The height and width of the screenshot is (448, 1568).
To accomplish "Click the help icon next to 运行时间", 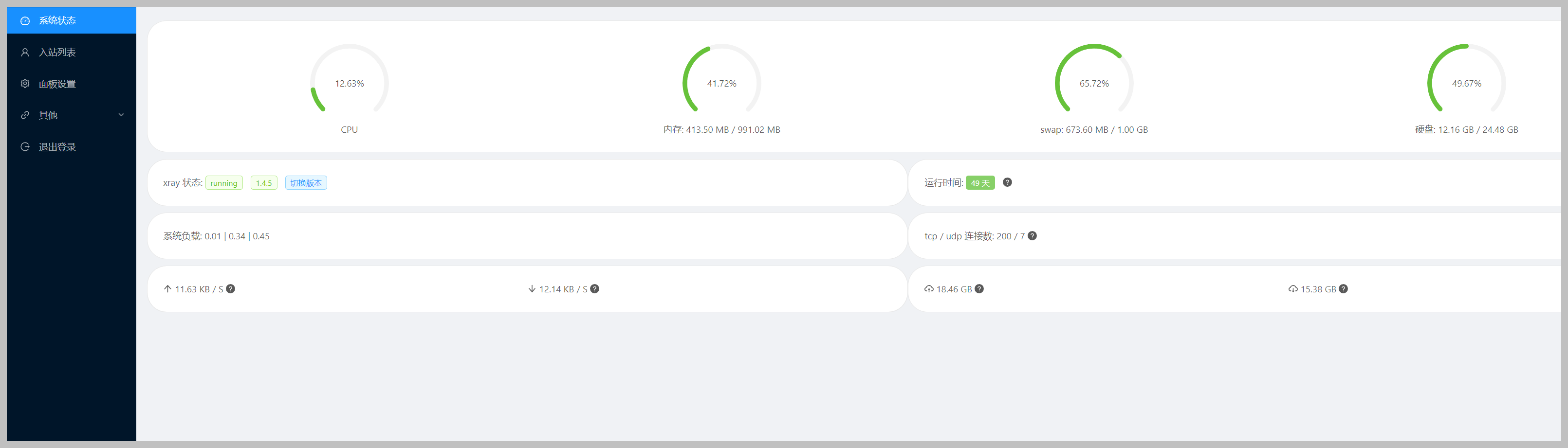I will [x=1007, y=182].
